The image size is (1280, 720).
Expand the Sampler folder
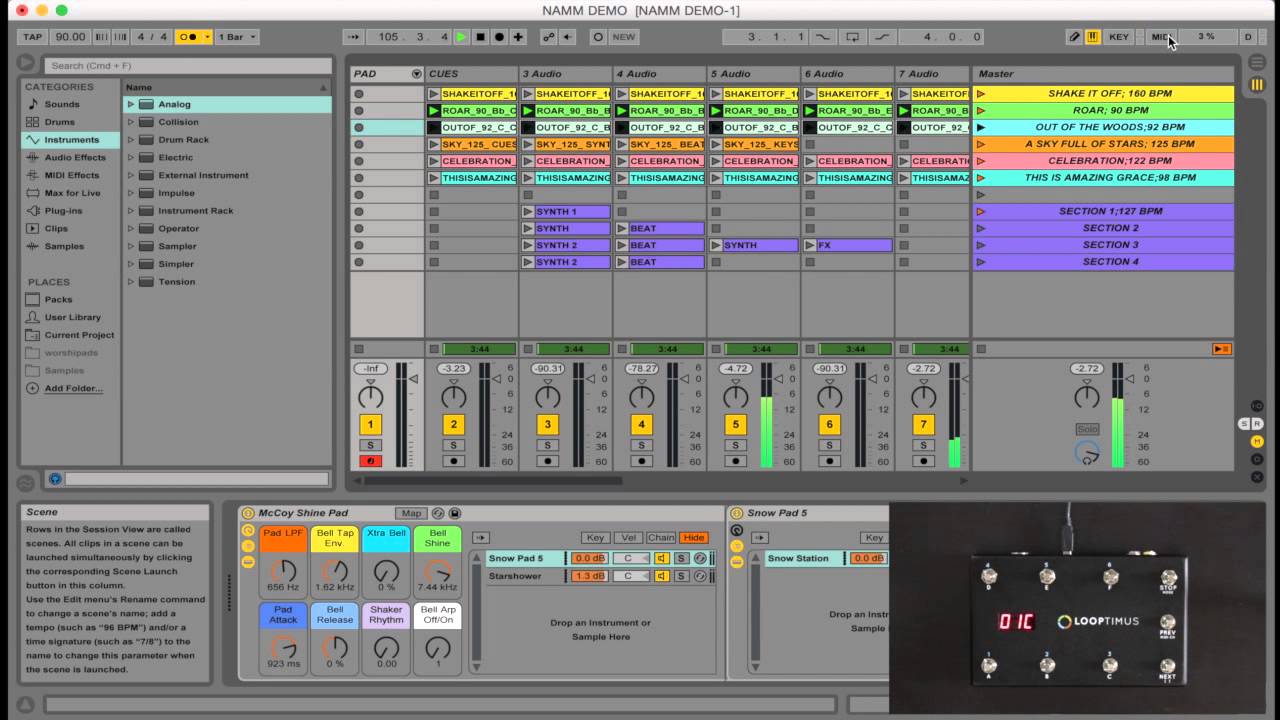(x=130, y=246)
